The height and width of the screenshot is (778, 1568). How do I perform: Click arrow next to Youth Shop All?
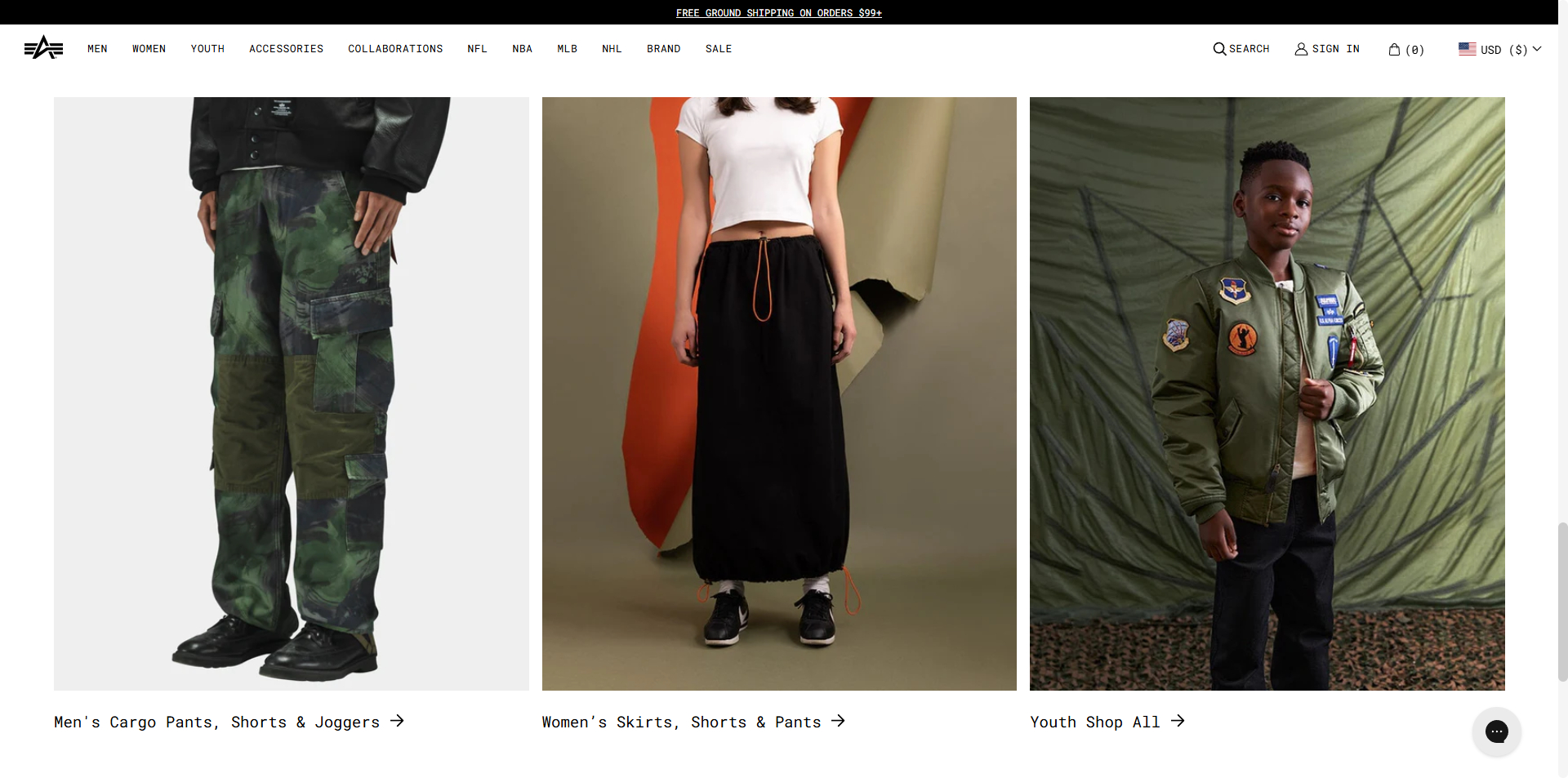(1178, 721)
